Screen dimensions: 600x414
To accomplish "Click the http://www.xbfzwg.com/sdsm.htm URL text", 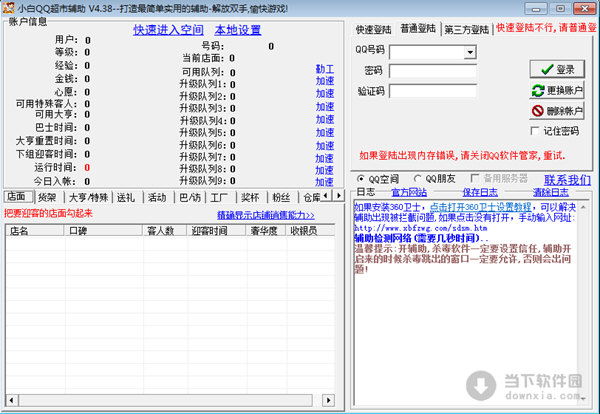I will [x=420, y=228].
